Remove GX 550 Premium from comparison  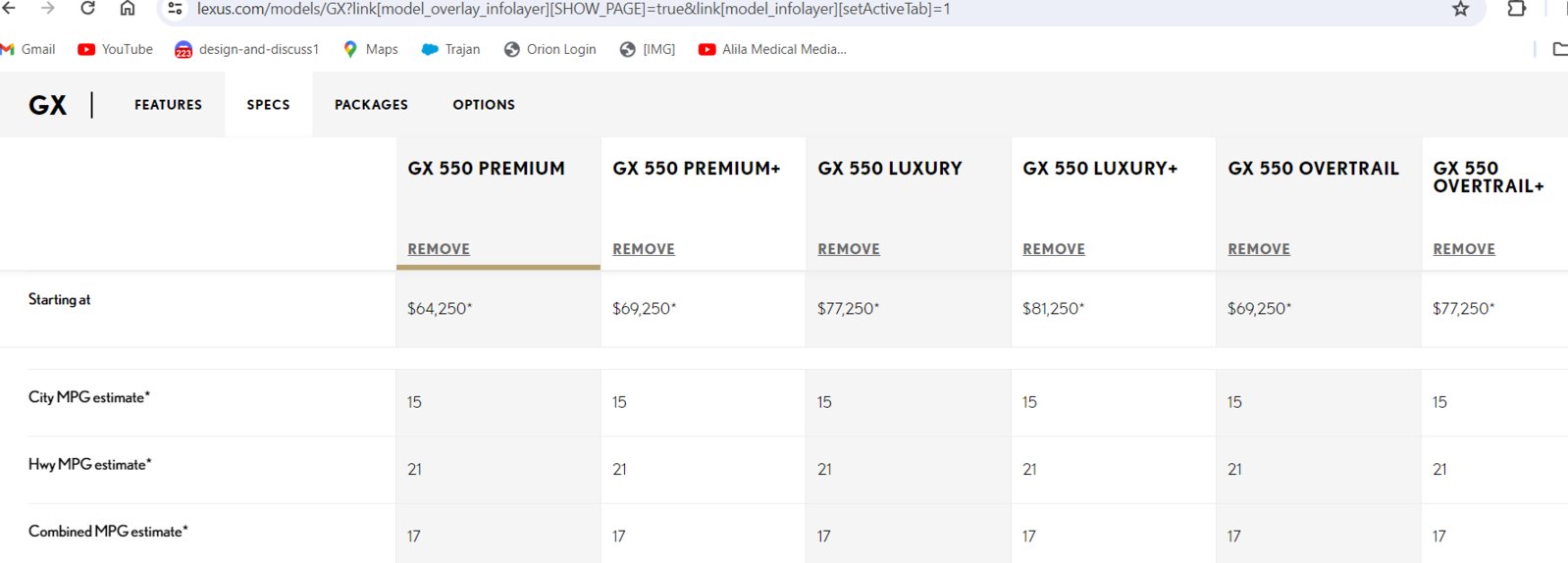click(439, 249)
